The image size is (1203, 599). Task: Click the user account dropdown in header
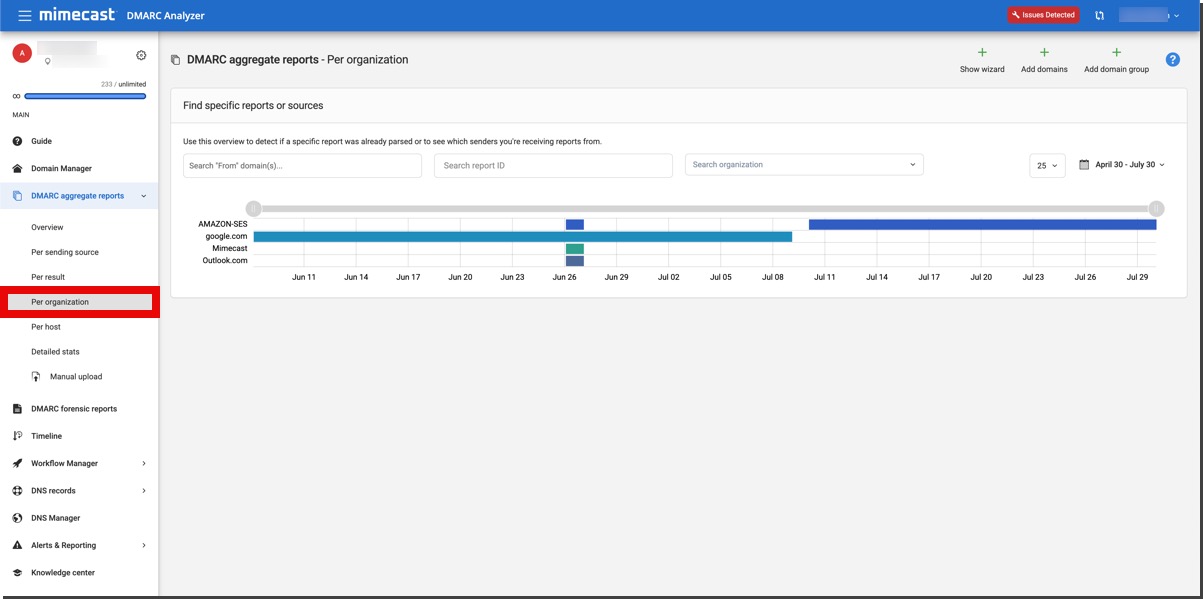click(1150, 15)
